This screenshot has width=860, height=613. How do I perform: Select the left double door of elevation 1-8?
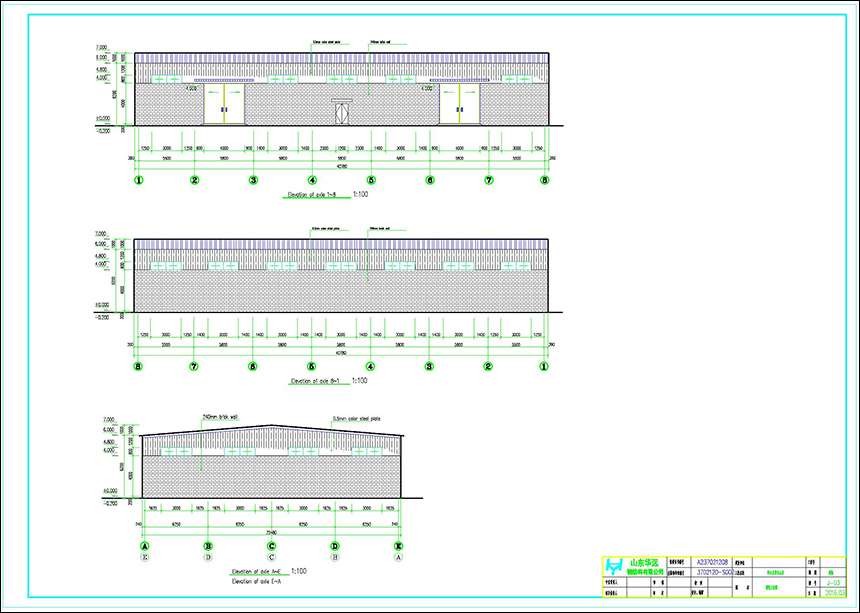(224, 104)
